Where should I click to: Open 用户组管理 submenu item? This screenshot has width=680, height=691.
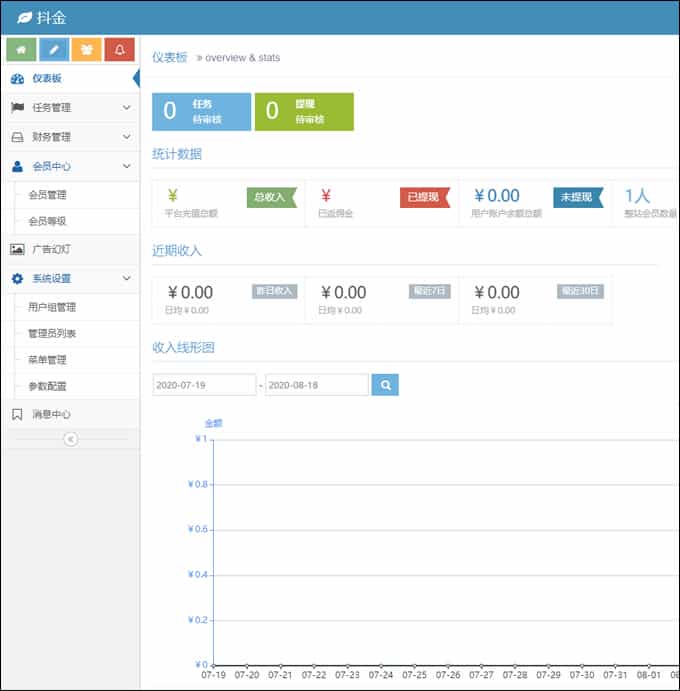(x=52, y=307)
